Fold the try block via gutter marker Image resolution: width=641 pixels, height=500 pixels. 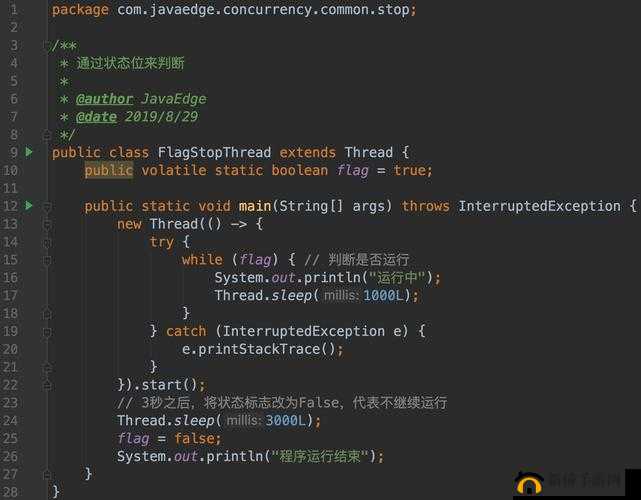[x=47, y=242]
